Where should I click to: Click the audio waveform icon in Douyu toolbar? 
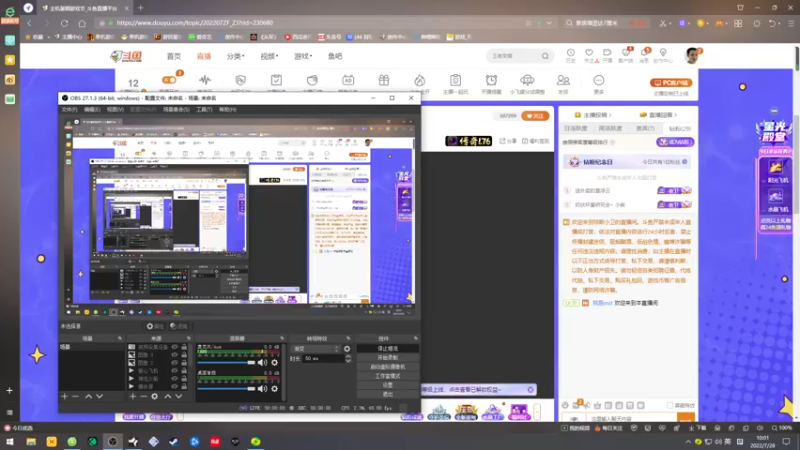205,80
